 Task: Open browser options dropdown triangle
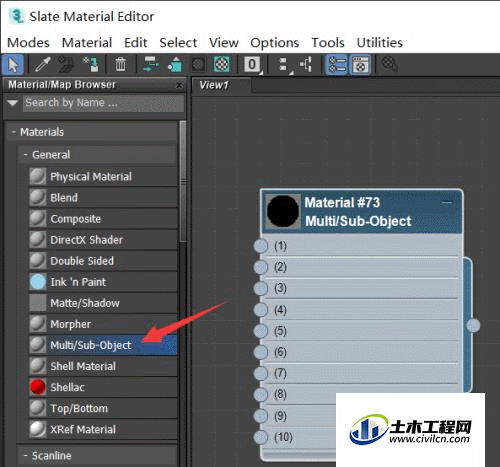(x=13, y=103)
